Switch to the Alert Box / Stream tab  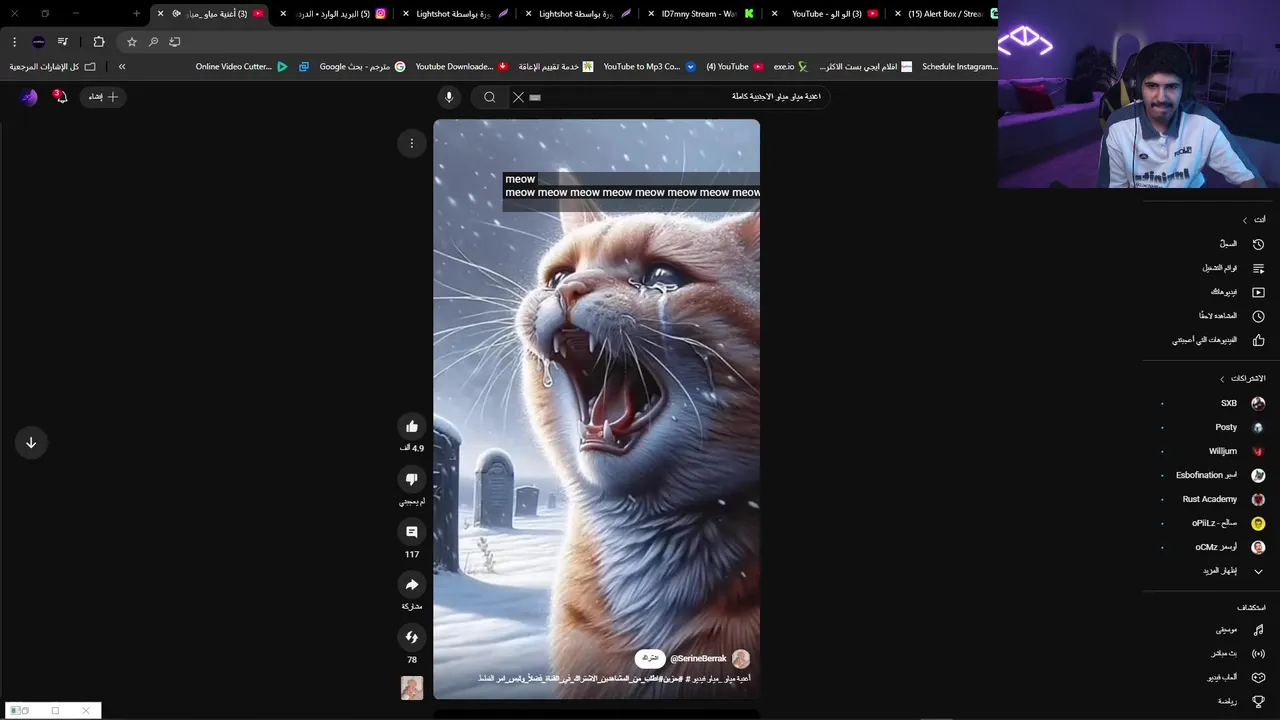946,14
